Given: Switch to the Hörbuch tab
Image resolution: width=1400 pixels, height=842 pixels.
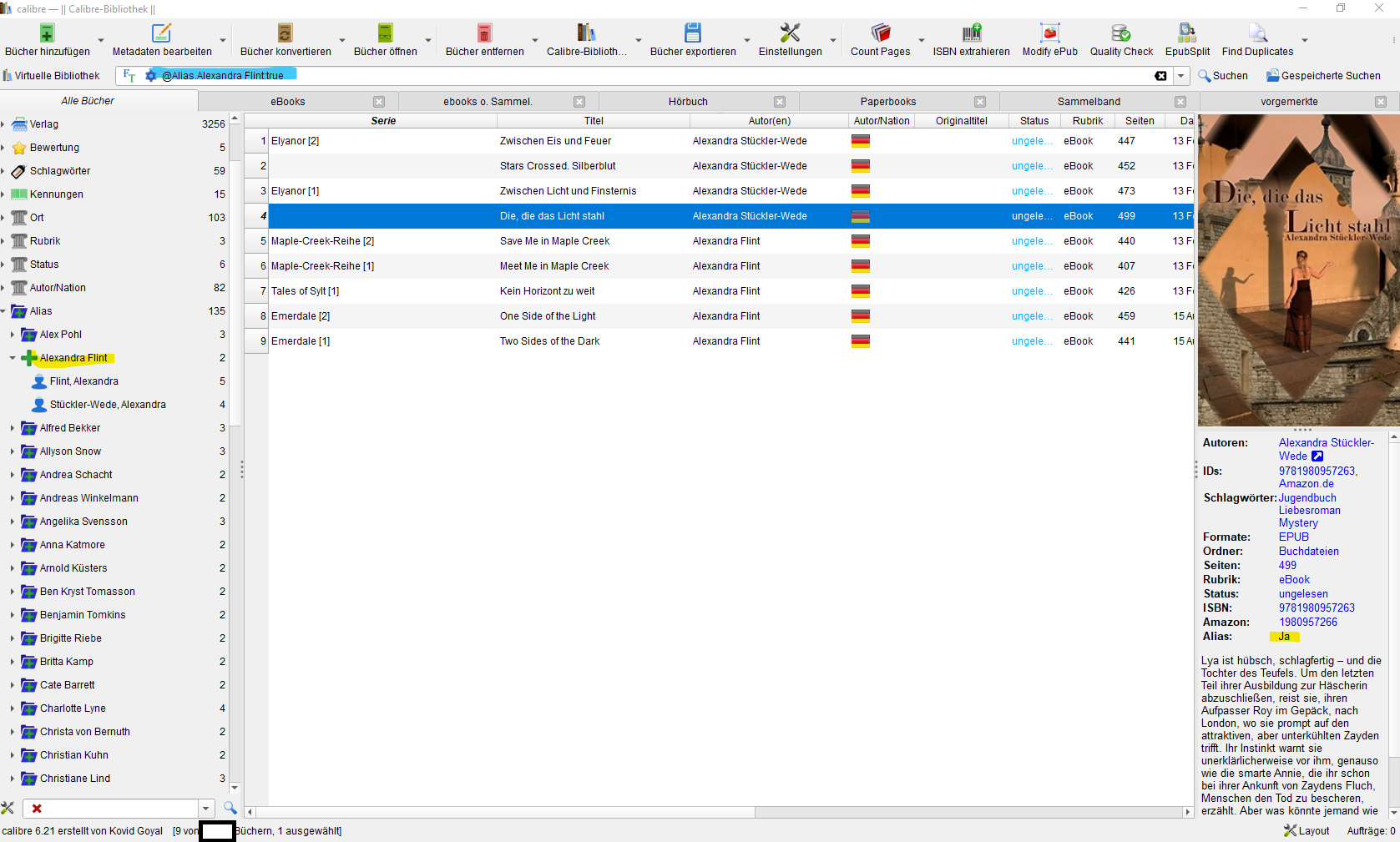Looking at the screenshot, I should coord(688,102).
